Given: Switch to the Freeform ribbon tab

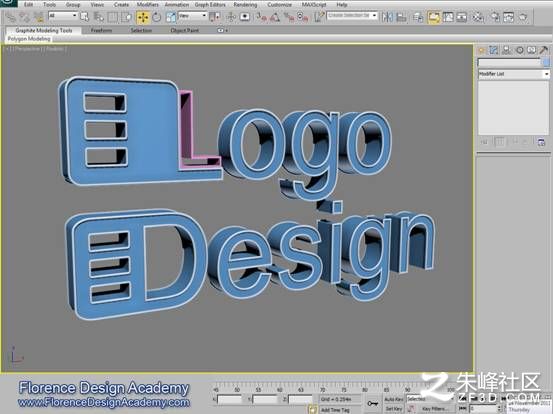Looking at the screenshot, I should pyautogui.click(x=101, y=31).
